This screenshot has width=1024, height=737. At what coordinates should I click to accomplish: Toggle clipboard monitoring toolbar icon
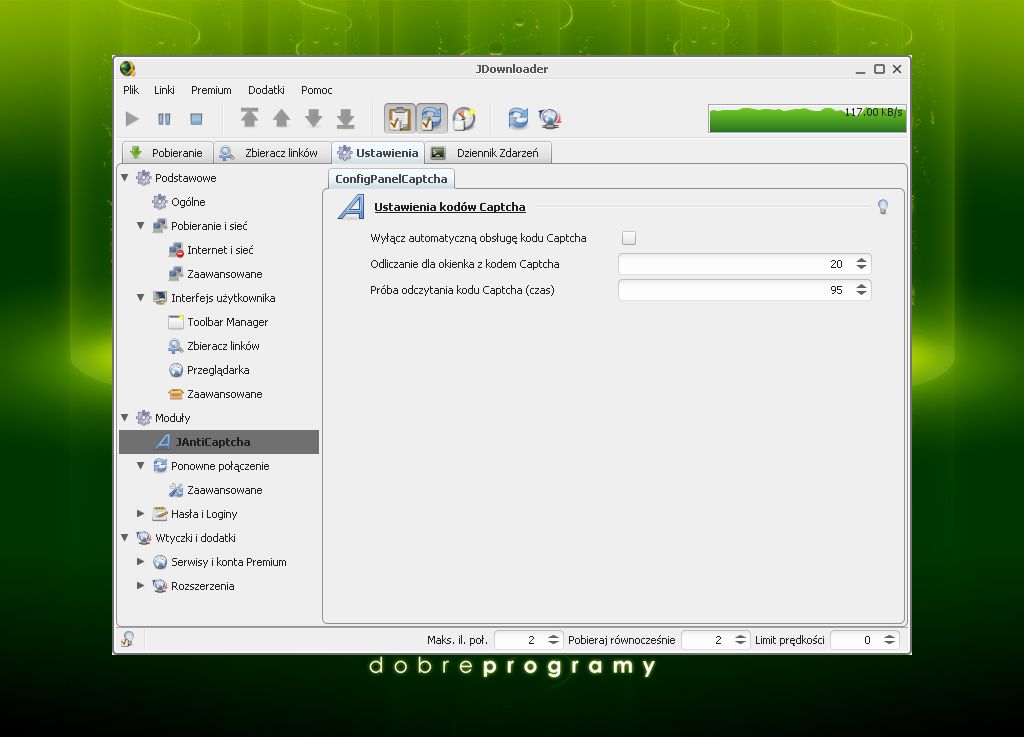[x=399, y=118]
